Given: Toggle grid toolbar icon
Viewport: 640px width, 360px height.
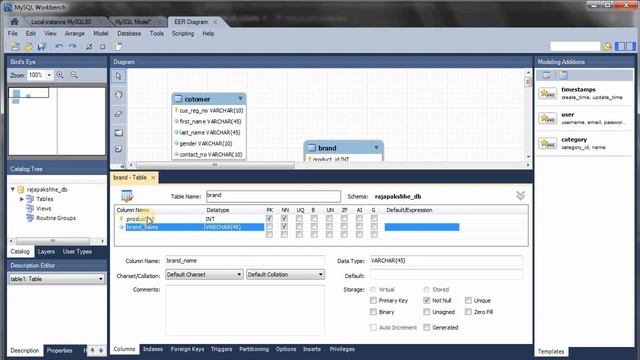Looking at the screenshot, I should [x=89, y=47].
